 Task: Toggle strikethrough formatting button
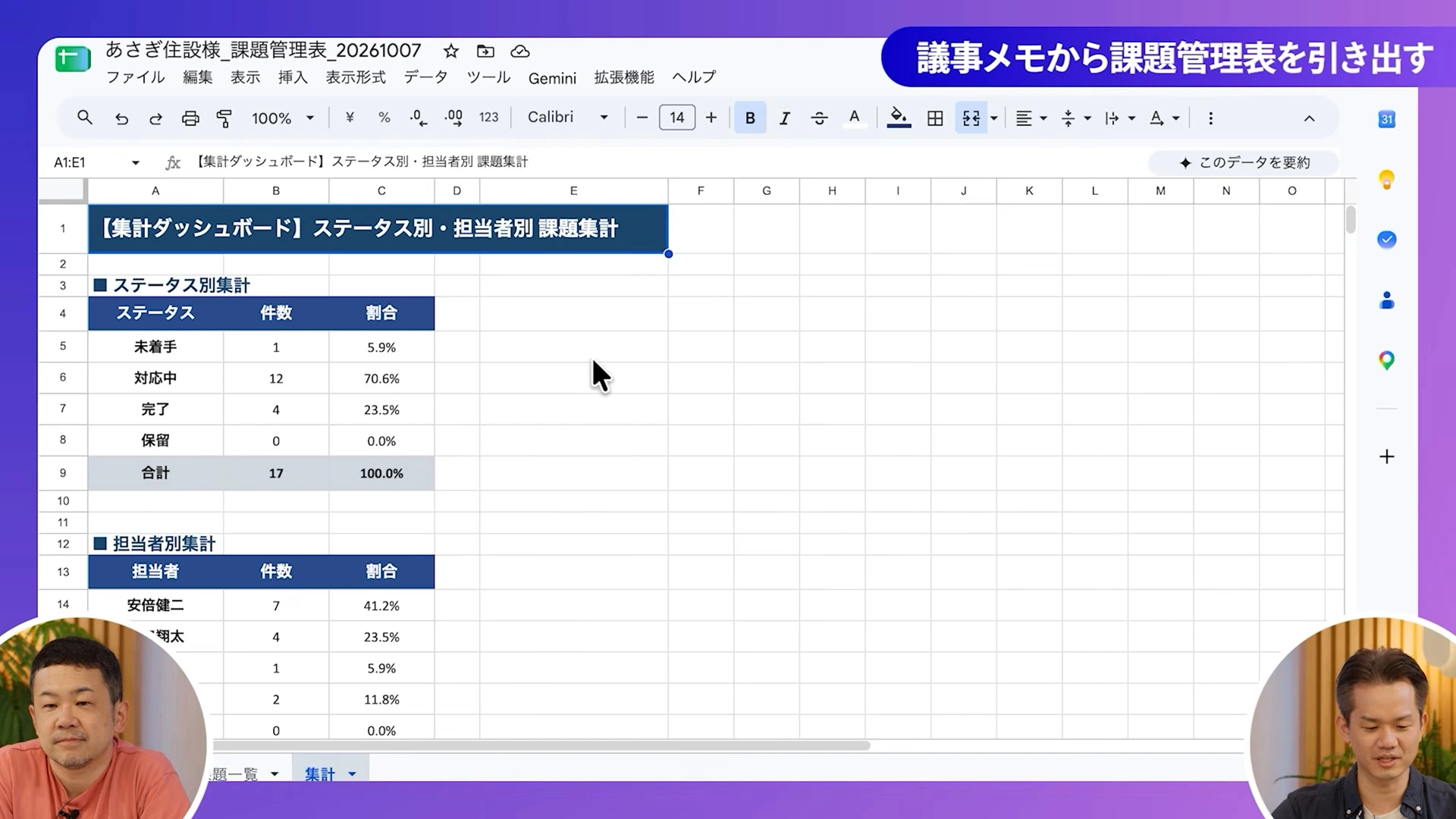point(819,118)
